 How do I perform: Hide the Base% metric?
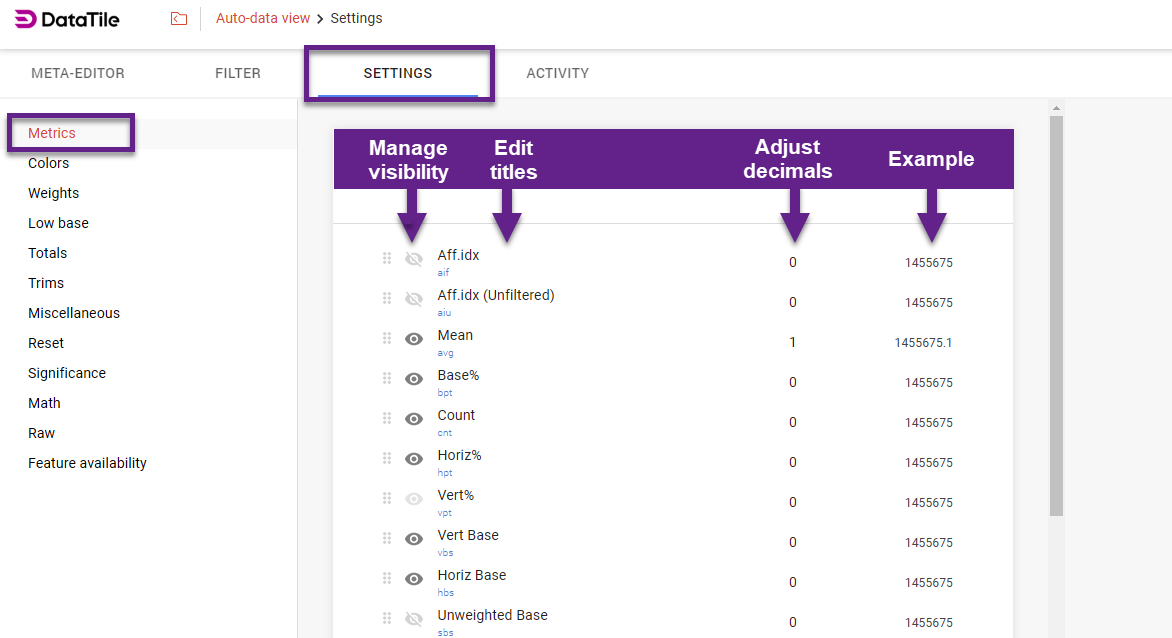[414, 378]
